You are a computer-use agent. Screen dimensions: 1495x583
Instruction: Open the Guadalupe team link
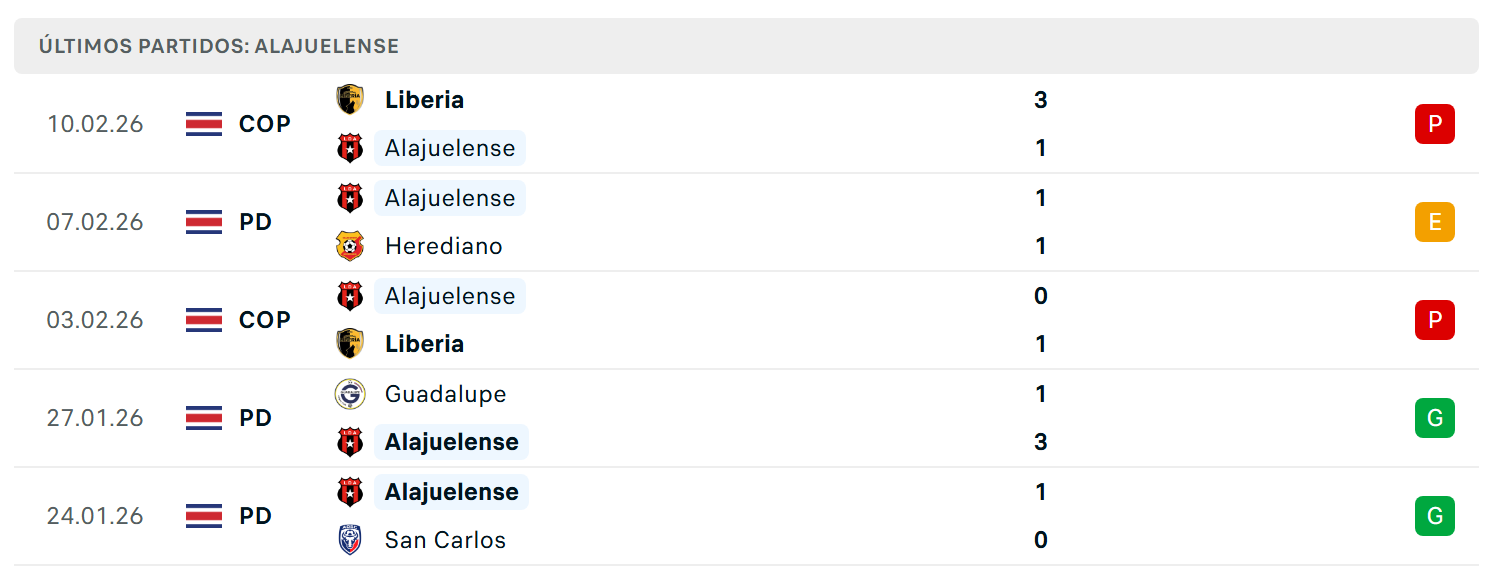click(446, 394)
